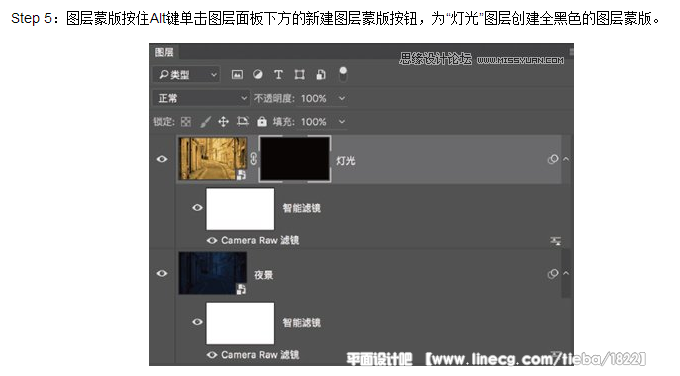The width and height of the screenshot is (680, 376).
Task: Select the 夜景 layer name
Action: pyautogui.click(x=264, y=275)
